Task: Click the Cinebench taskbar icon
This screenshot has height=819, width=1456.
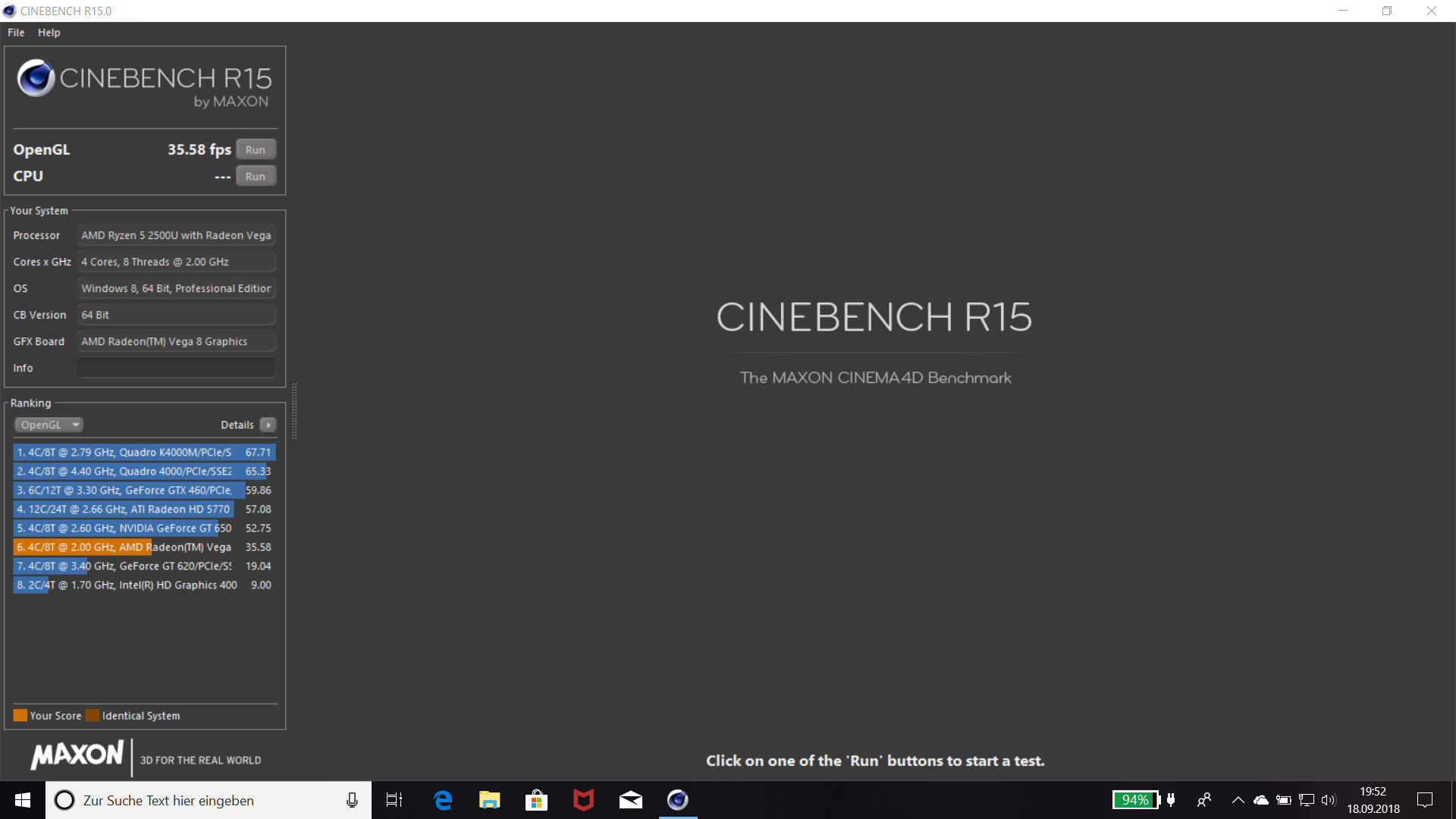Action: point(677,800)
